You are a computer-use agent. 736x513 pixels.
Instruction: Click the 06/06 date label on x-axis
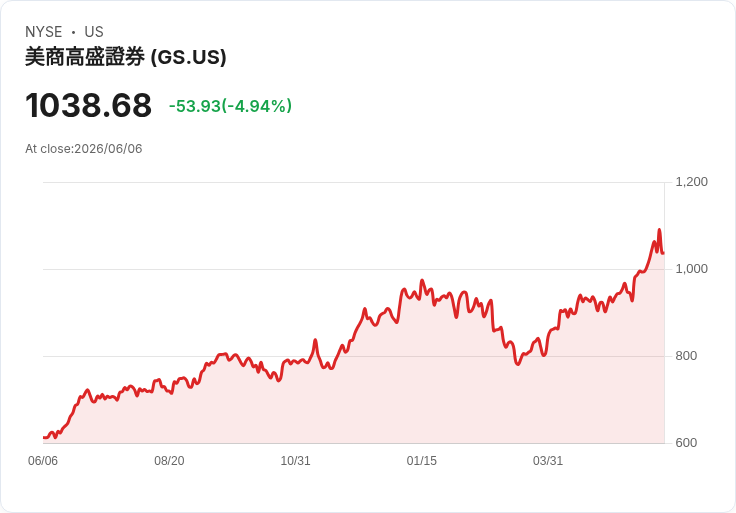(x=43, y=461)
